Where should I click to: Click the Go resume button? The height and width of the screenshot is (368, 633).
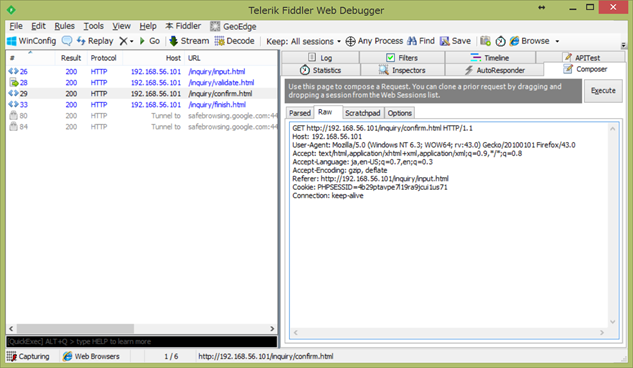150,41
